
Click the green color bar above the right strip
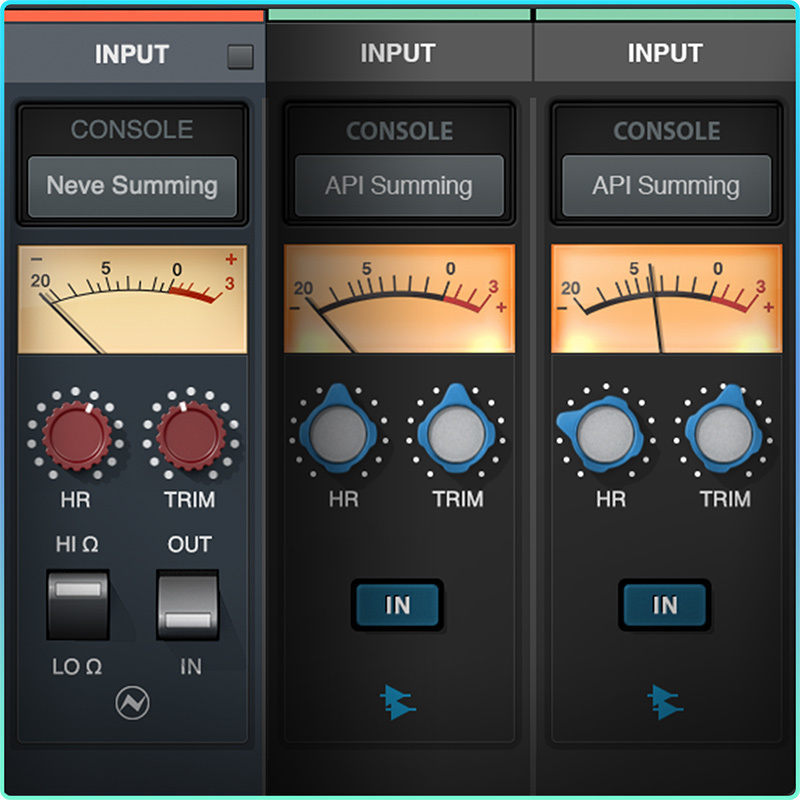coord(665,15)
